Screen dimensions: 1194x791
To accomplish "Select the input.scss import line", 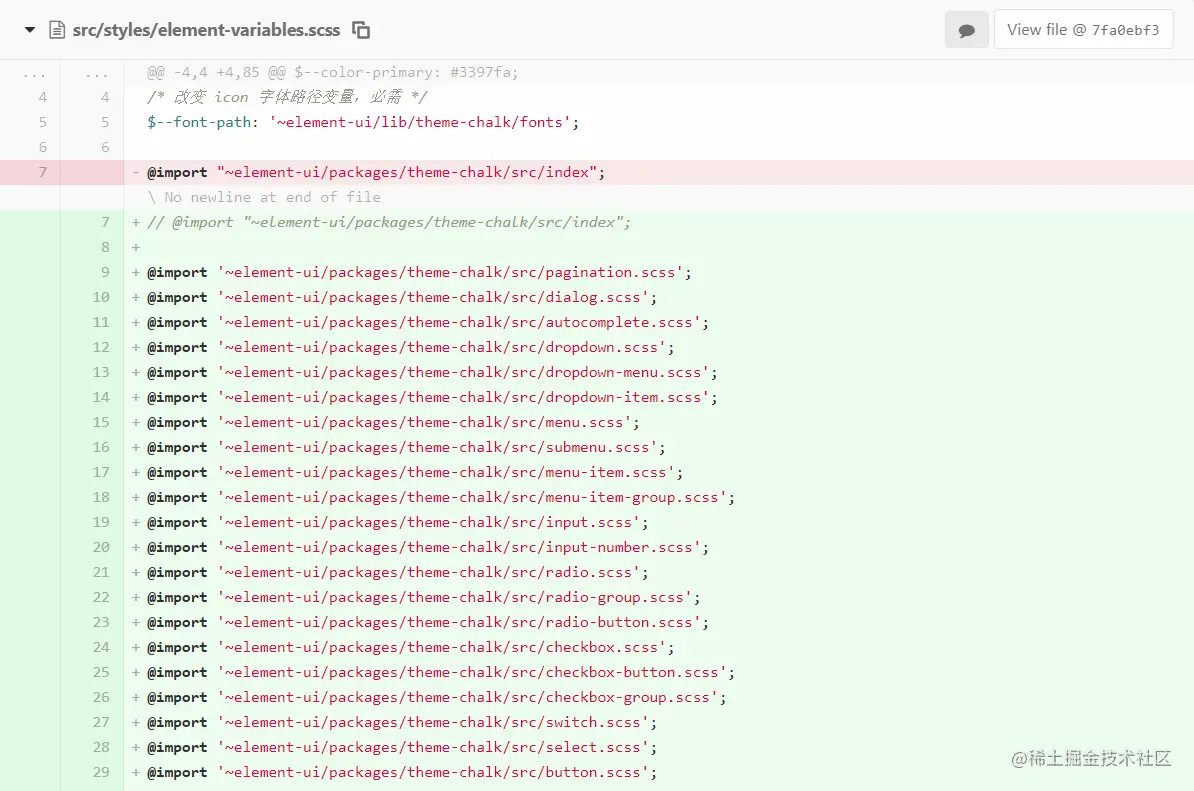I will coord(397,522).
